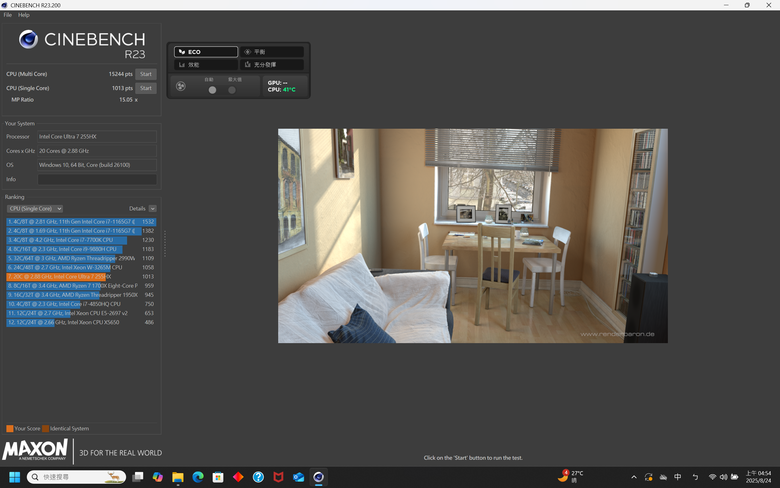
Task: Click the OS field 'Windows 10, 64 Bit'
Action: [x=97, y=165]
